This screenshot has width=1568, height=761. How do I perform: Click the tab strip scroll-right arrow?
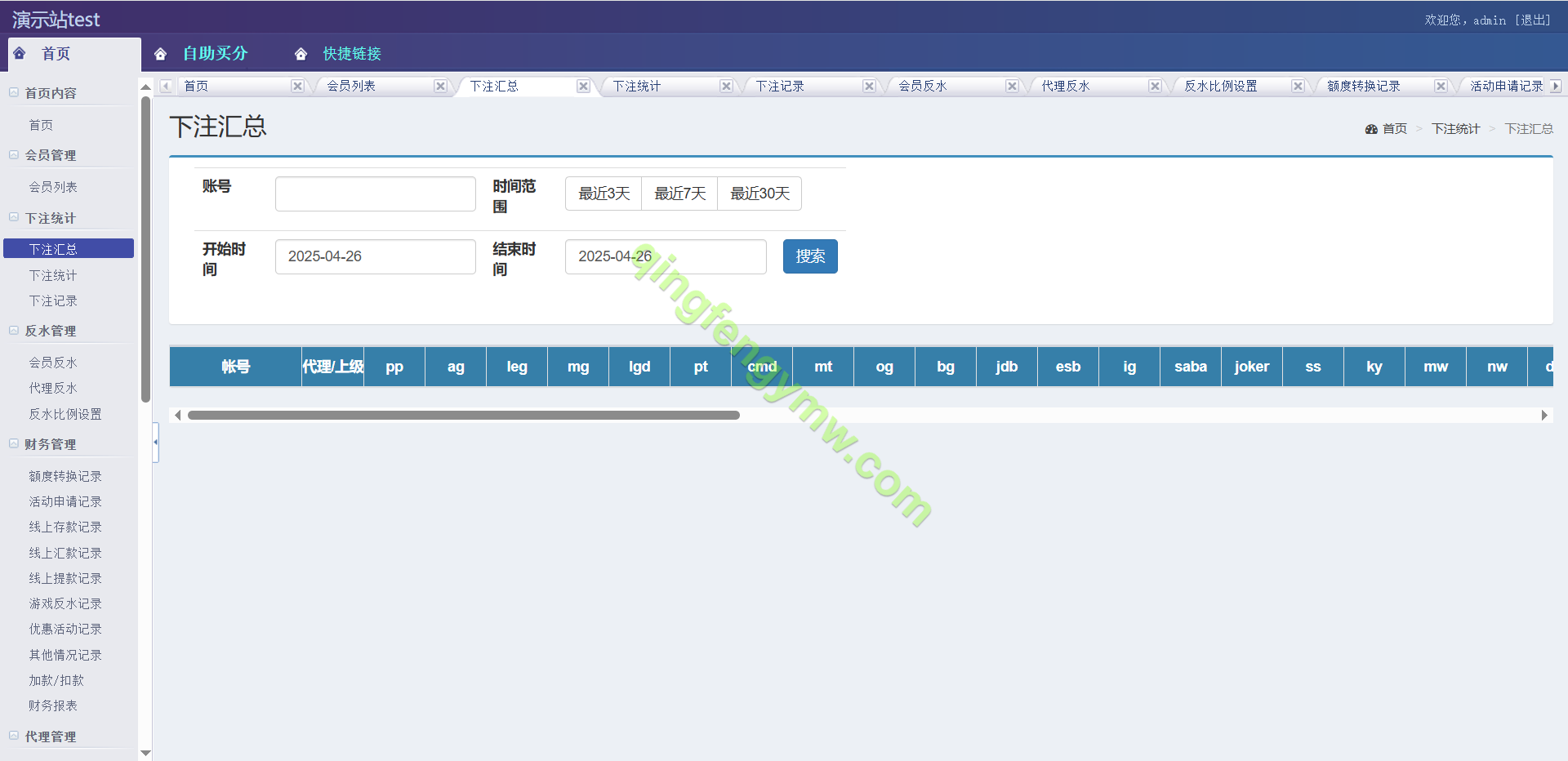(x=1556, y=86)
